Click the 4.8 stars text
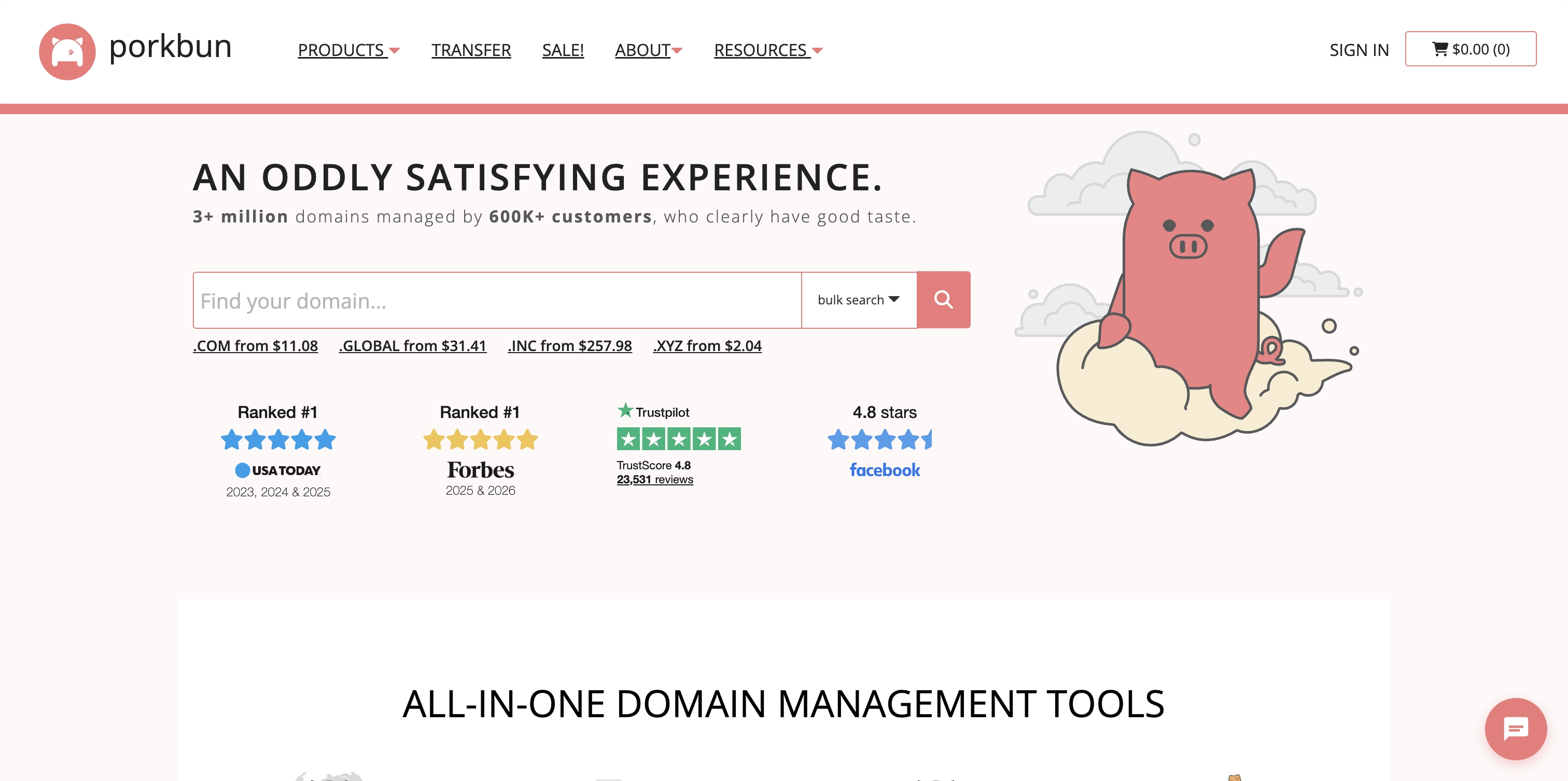The height and width of the screenshot is (781, 1568). (885, 412)
